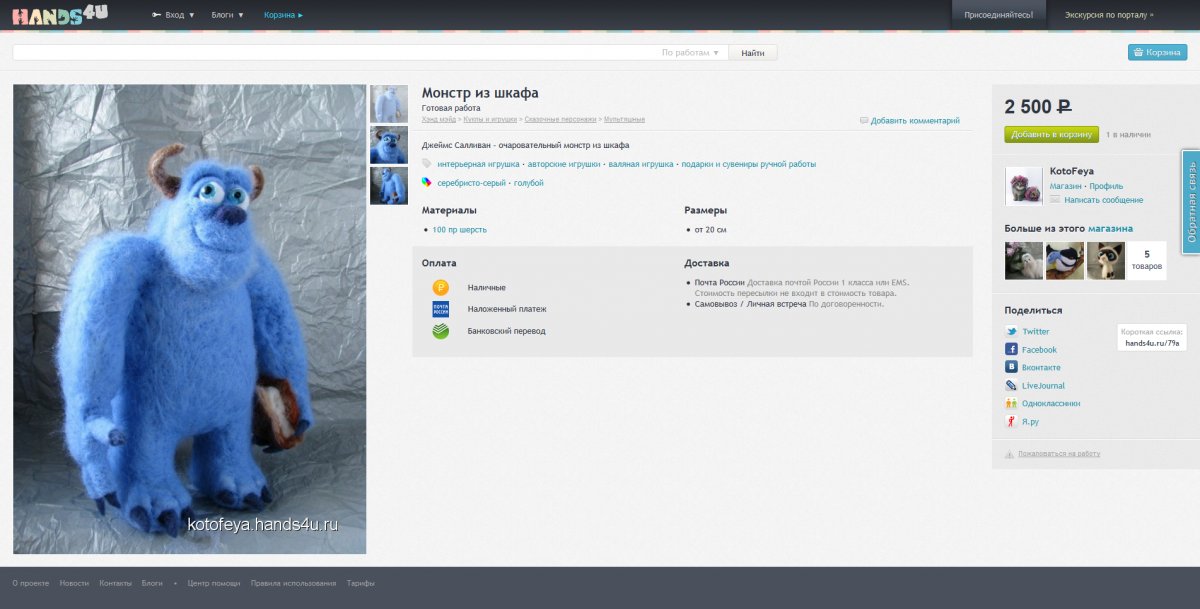Open the main monster product photo

(189, 319)
